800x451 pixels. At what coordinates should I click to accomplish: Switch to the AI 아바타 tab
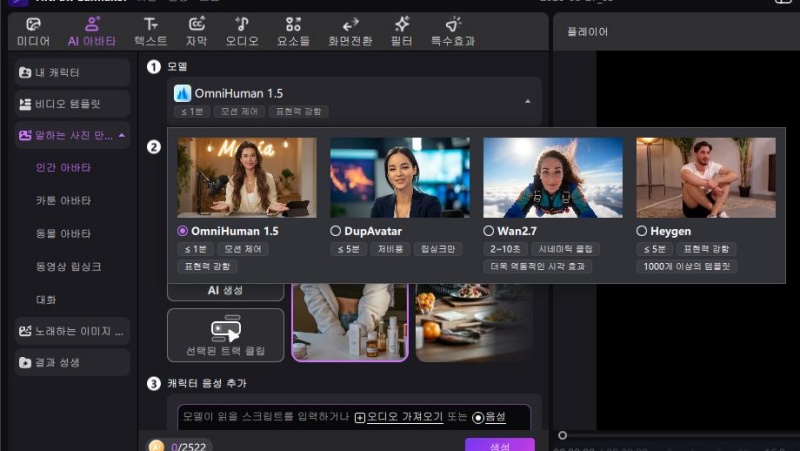[92, 32]
